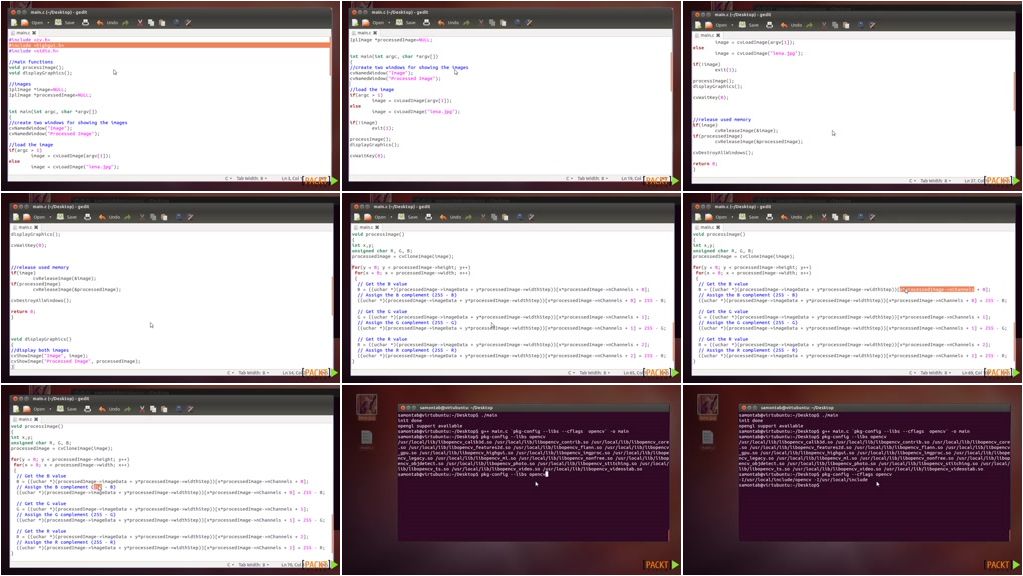Click the orange highlighted #include line

[170, 45]
